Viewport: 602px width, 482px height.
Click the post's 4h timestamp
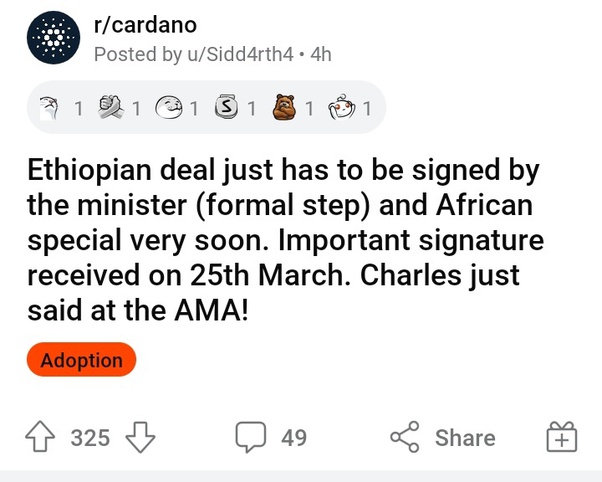pyautogui.click(x=321, y=54)
